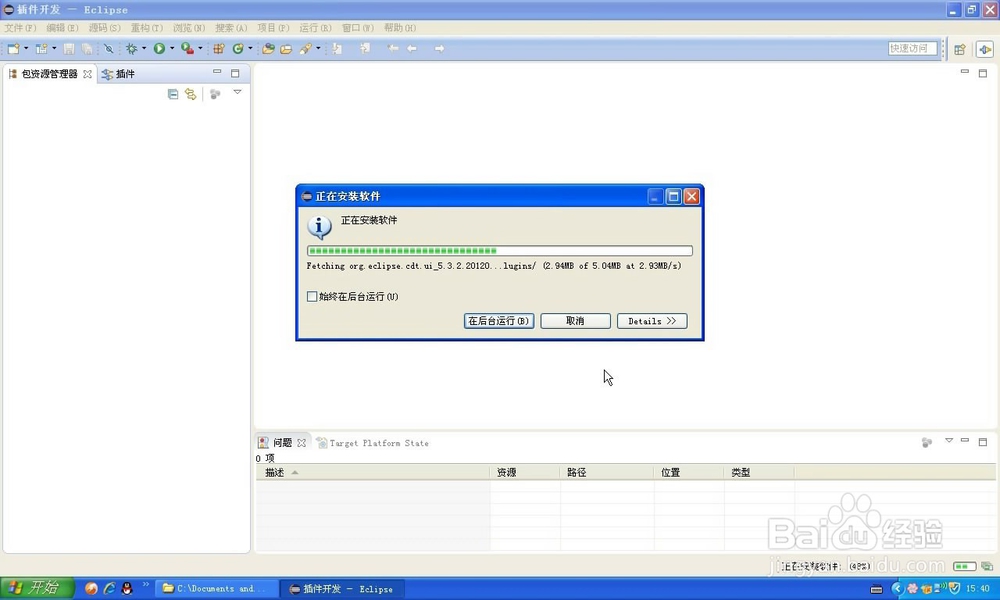Screen dimensions: 1000x600
Task: Minimize the Problems panel
Action: [965, 440]
